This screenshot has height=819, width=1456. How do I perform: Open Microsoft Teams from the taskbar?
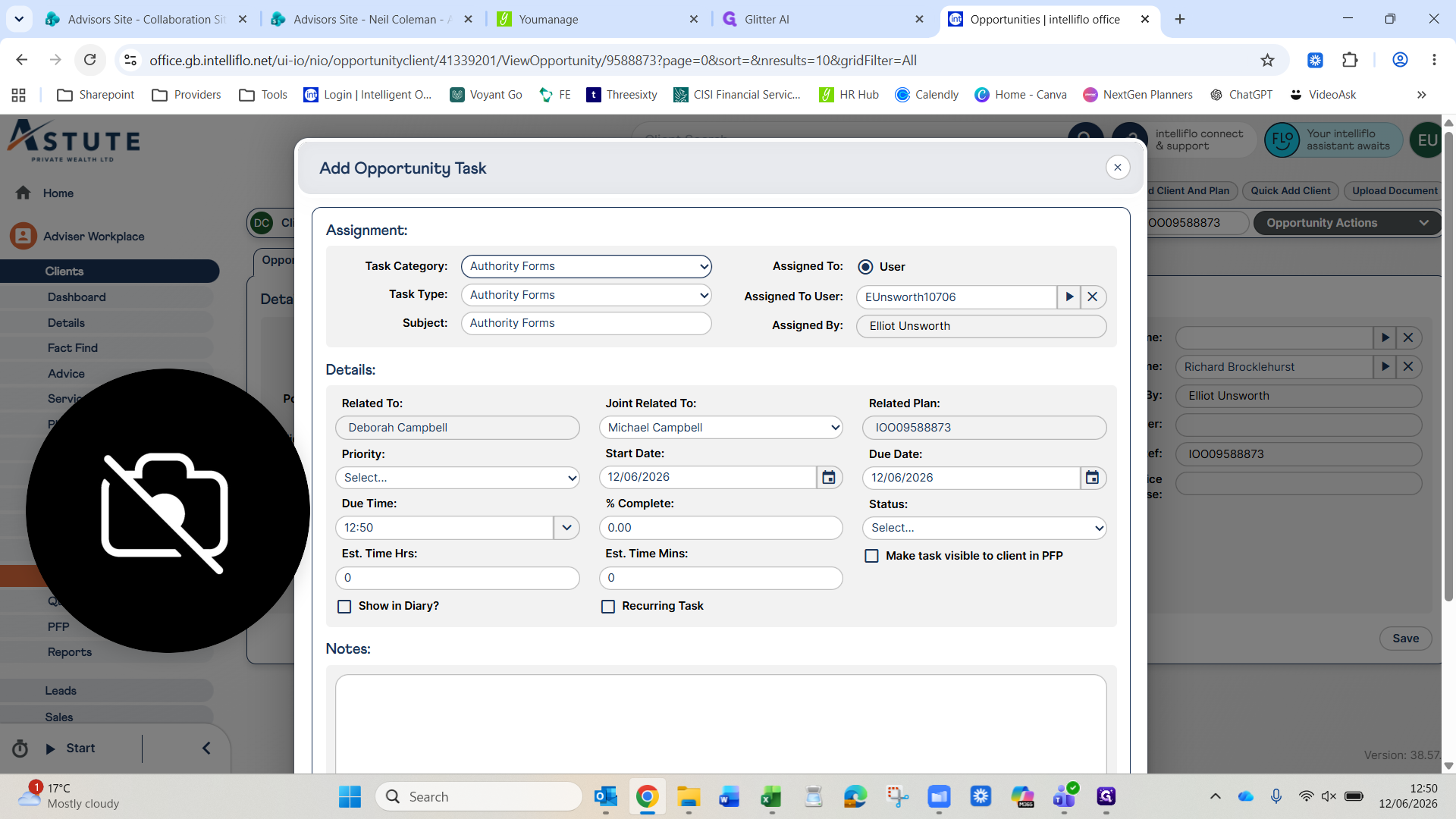pos(1064,796)
